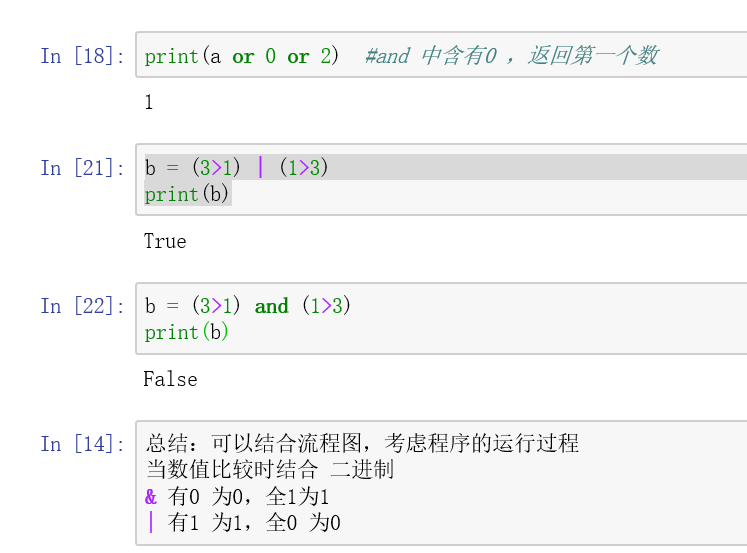This screenshot has width=747, height=553.
Task: Click the False output text
Action: [x=170, y=379]
